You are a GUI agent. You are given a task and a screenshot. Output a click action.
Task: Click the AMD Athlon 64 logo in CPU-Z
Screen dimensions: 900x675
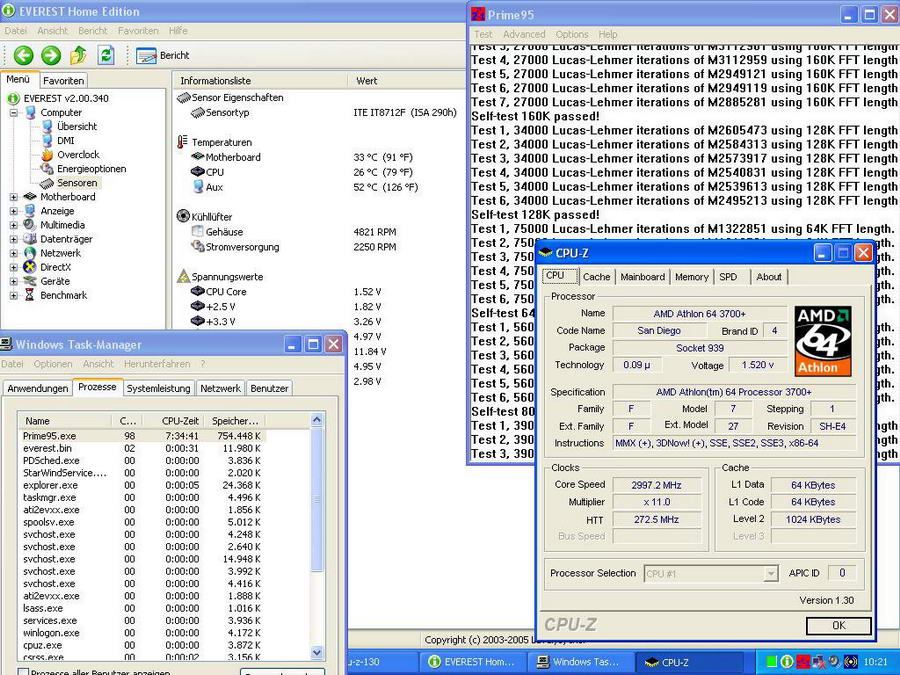click(x=823, y=341)
